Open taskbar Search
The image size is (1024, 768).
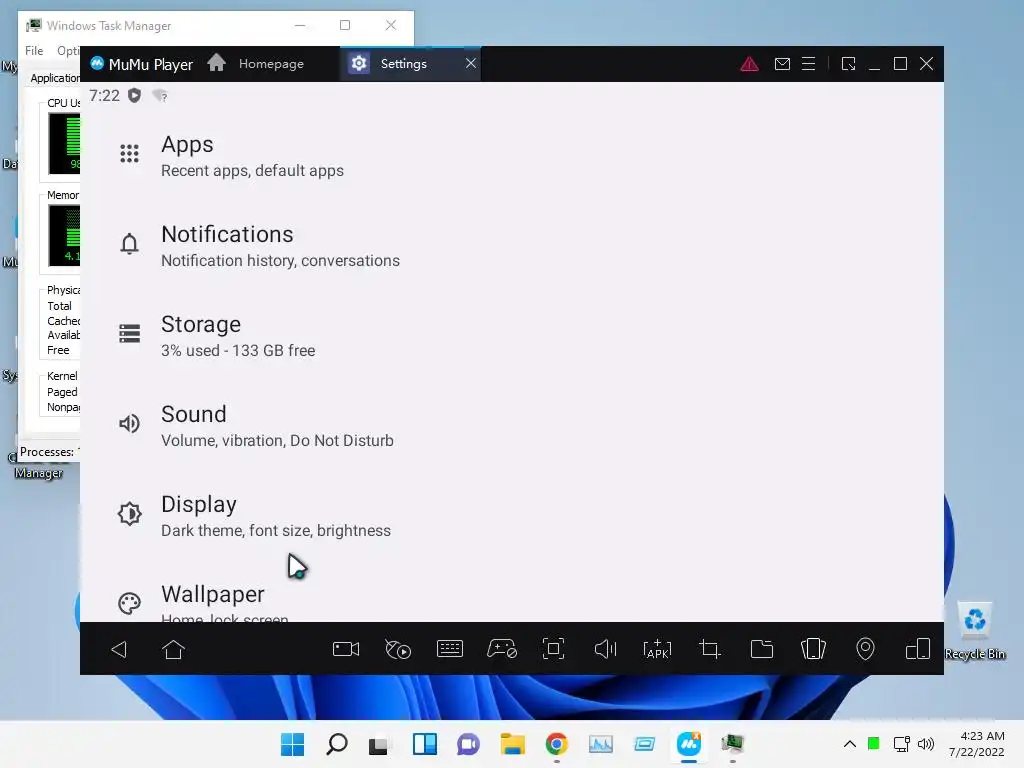click(337, 744)
